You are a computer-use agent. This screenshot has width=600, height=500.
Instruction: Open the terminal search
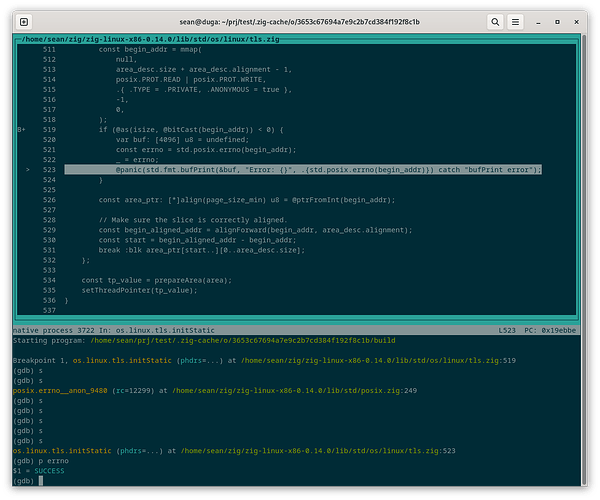[x=495, y=22]
